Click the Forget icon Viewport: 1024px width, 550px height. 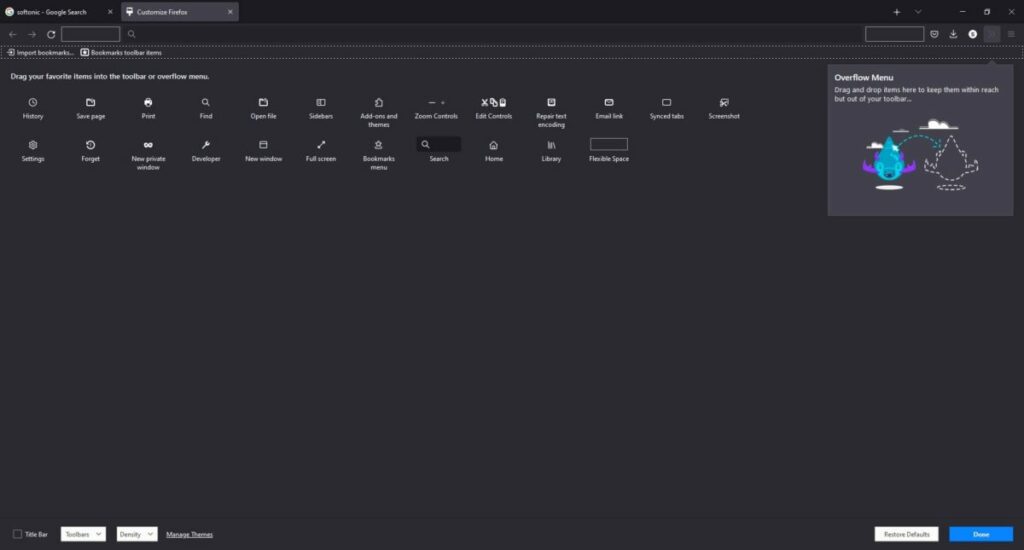pyautogui.click(x=90, y=145)
